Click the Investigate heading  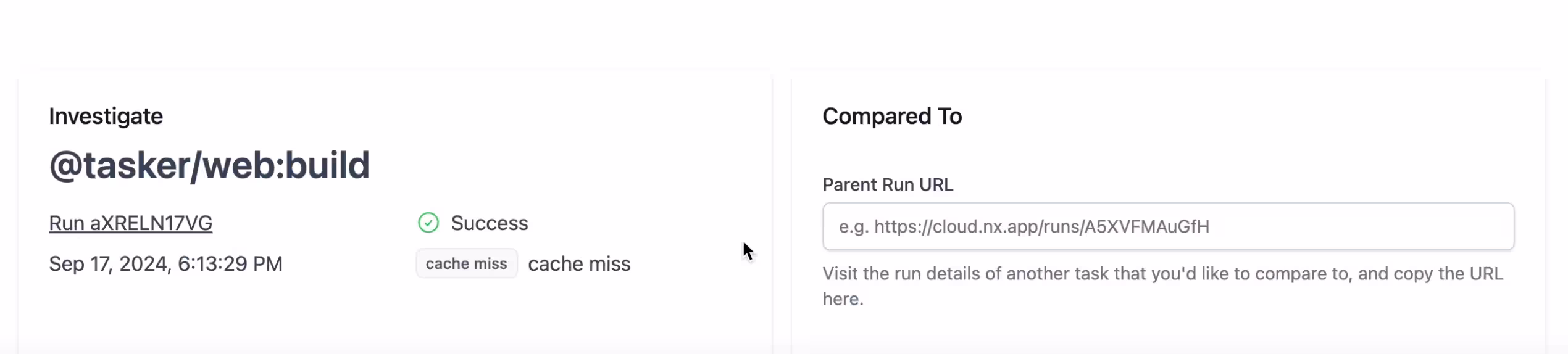click(106, 116)
